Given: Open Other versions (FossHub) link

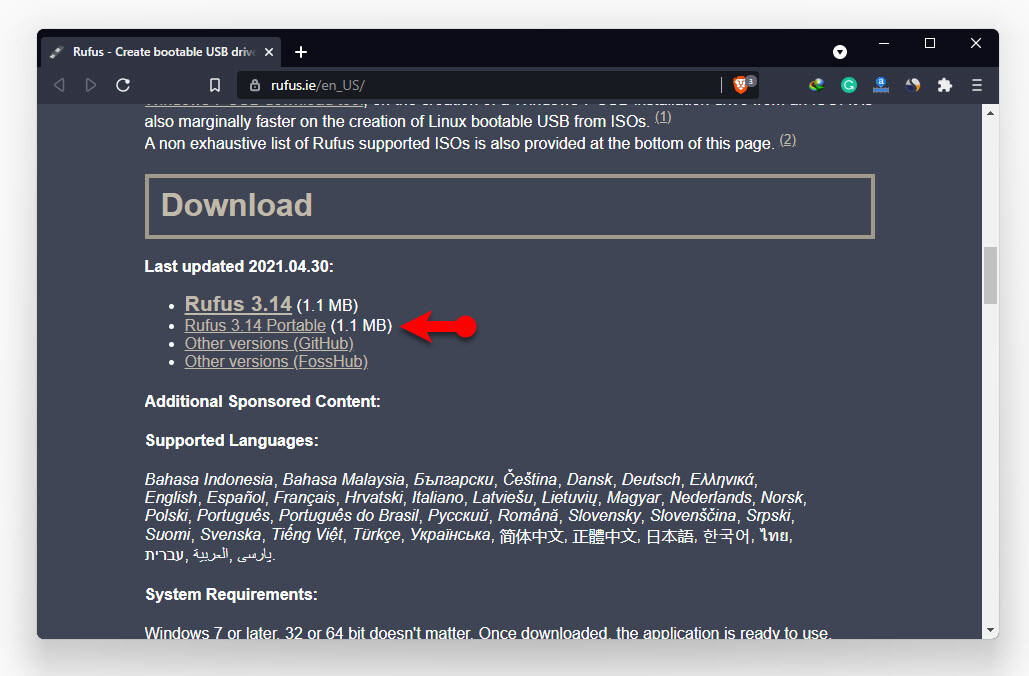Looking at the screenshot, I should 276,362.
